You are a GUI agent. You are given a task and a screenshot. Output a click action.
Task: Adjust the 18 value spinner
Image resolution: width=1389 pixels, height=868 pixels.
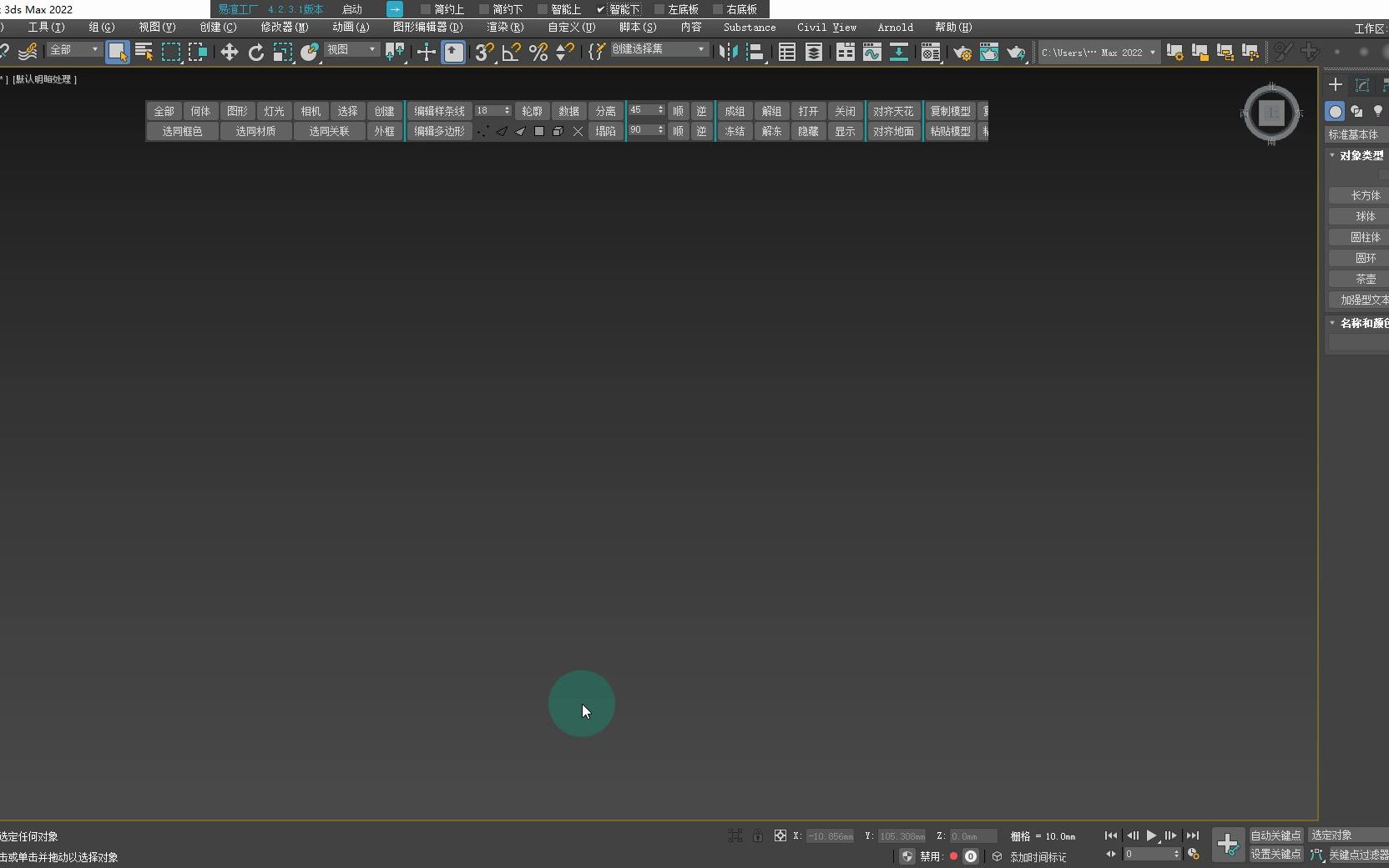(507, 110)
